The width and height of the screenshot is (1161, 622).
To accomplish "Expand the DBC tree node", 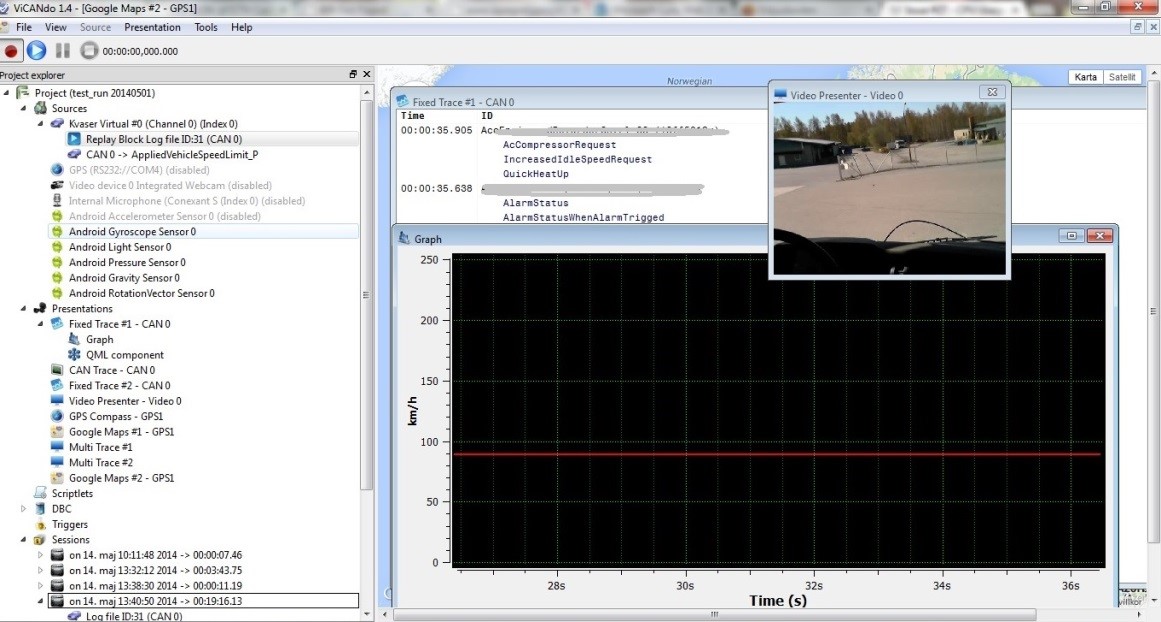I will pyautogui.click(x=24, y=509).
